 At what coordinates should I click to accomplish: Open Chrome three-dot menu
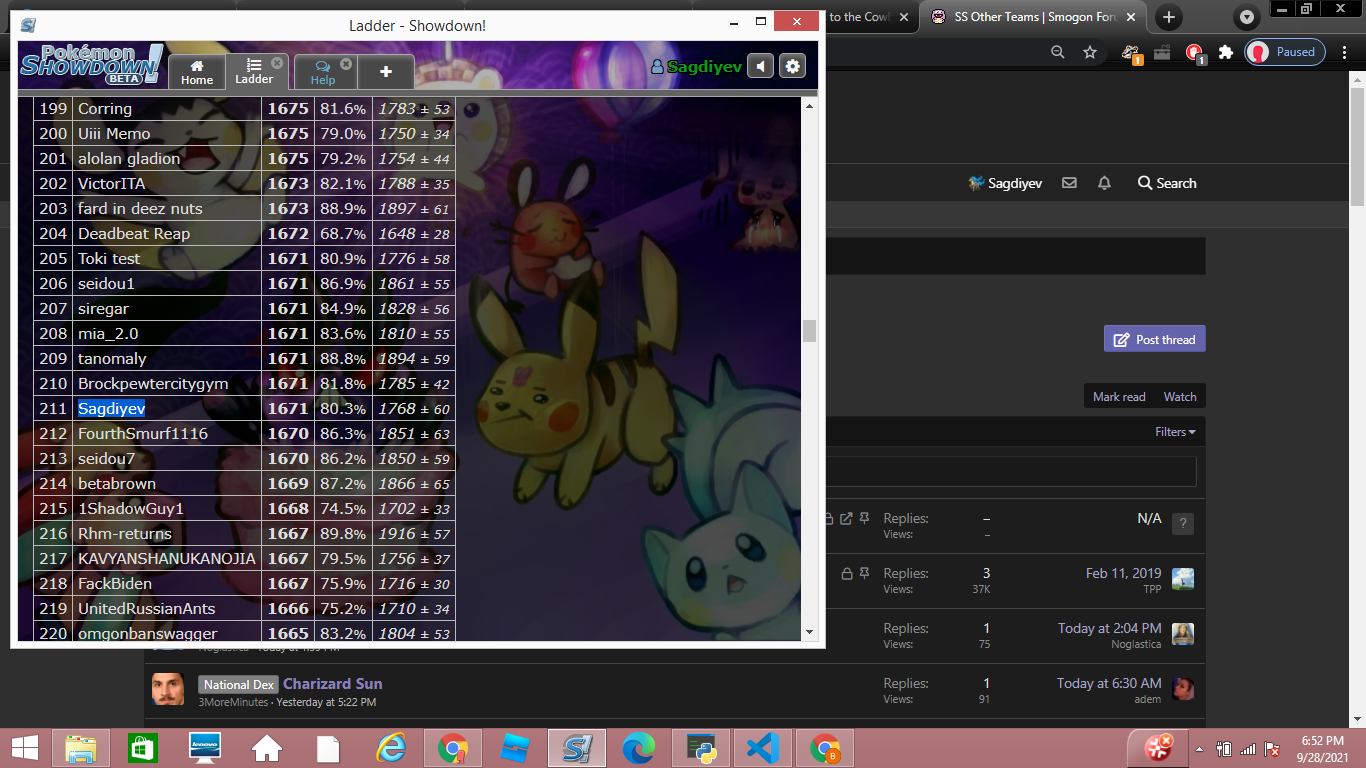click(1345, 52)
